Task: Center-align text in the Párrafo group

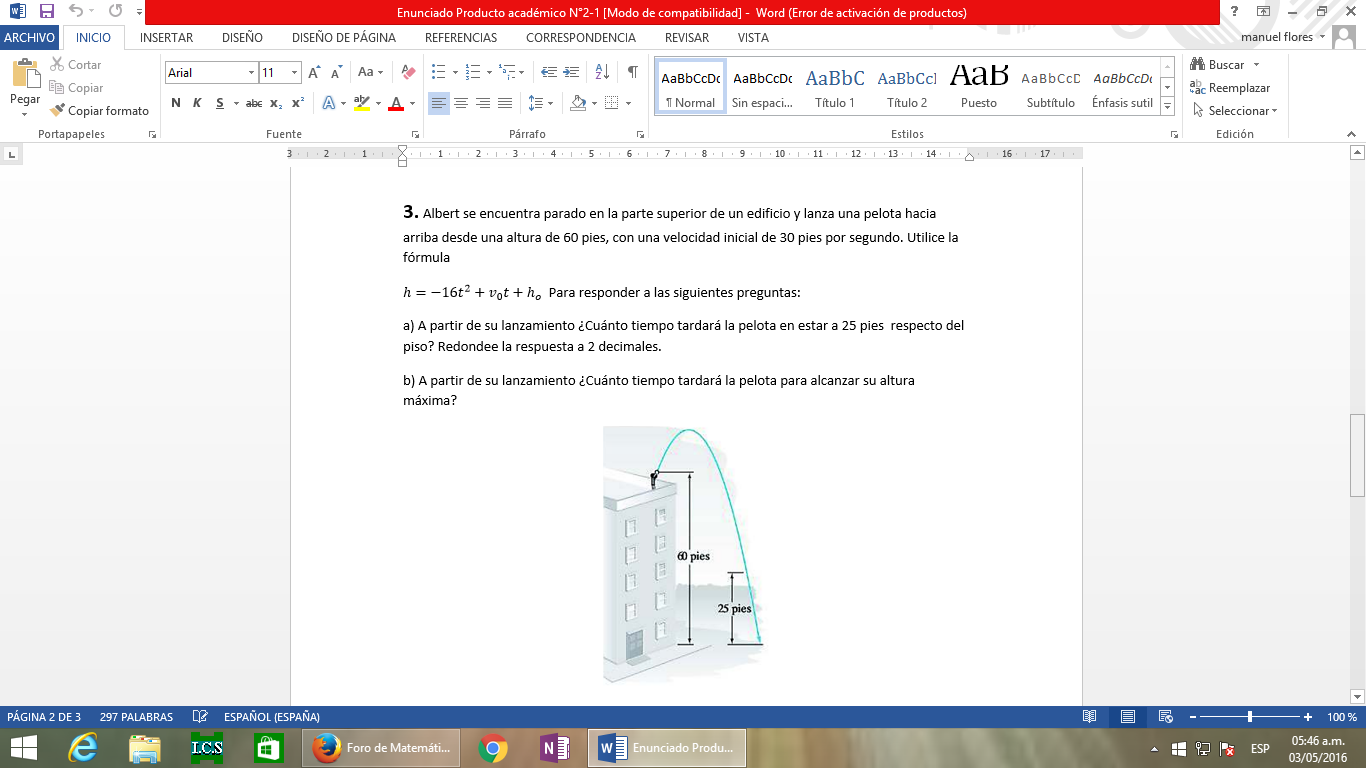Action: [x=461, y=103]
